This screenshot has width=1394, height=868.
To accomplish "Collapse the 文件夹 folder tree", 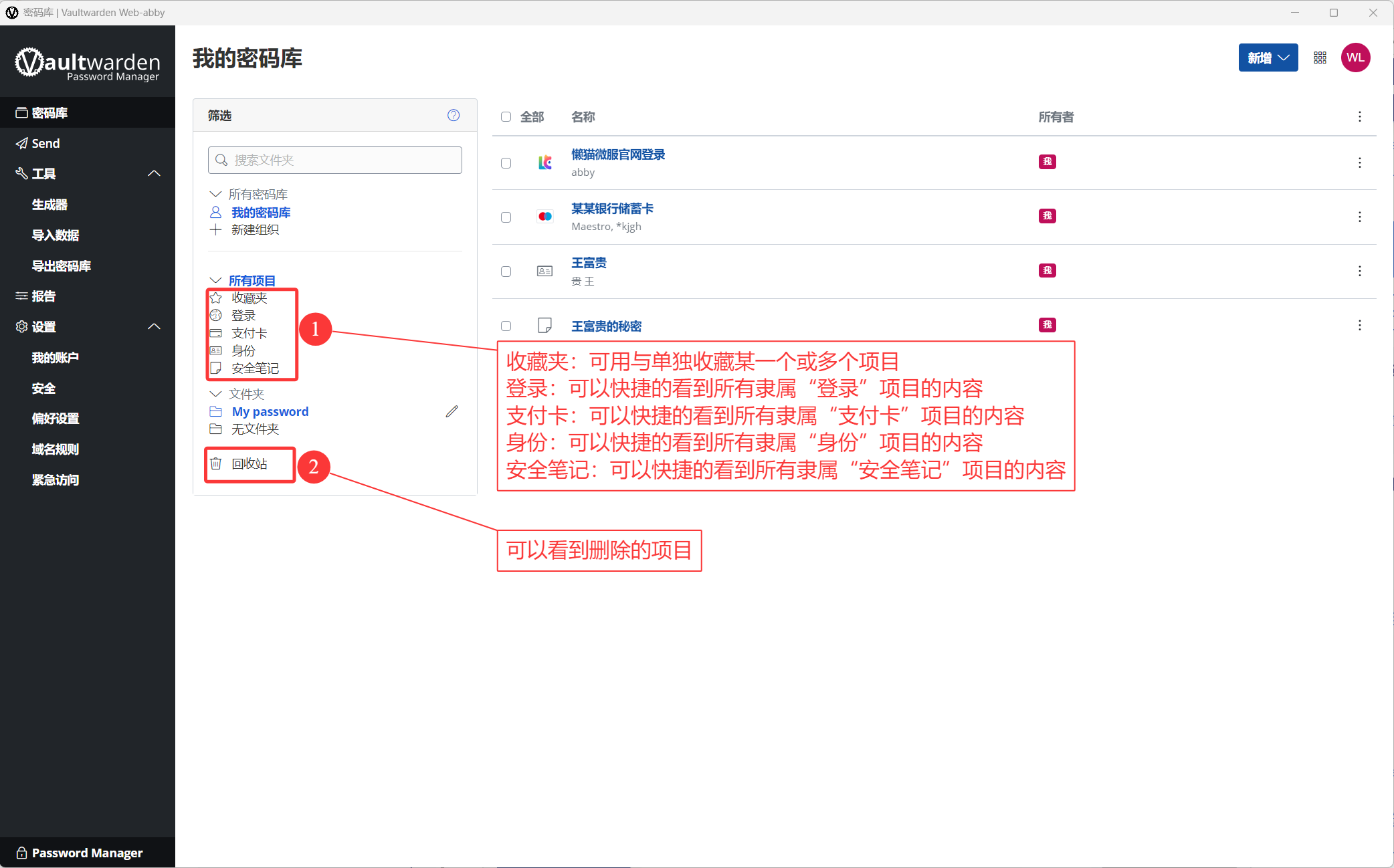I will [x=215, y=394].
